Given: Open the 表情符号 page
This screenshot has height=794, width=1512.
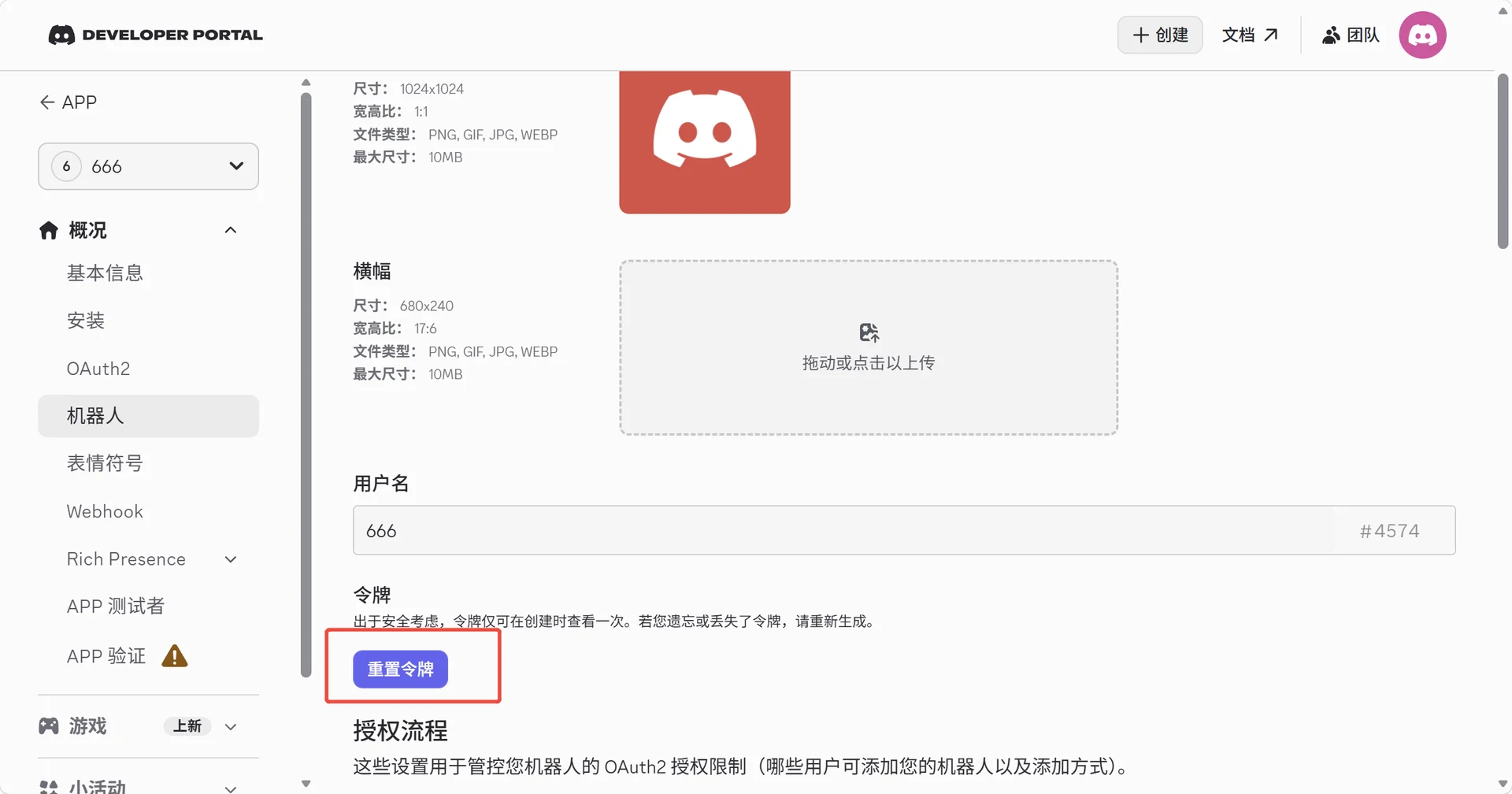Looking at the screenshot, I should click(x=105, y=463).
